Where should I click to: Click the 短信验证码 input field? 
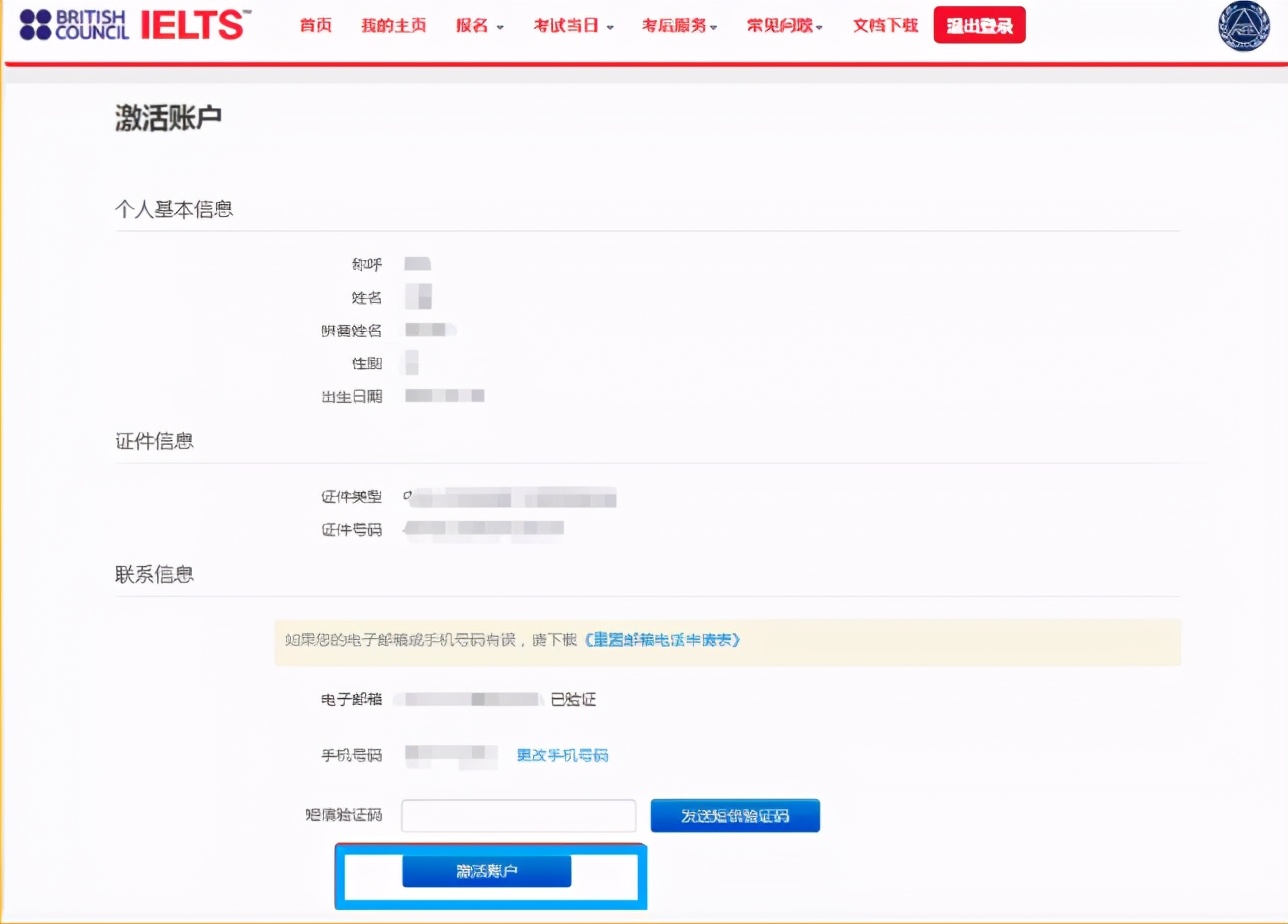pos(518,815)
